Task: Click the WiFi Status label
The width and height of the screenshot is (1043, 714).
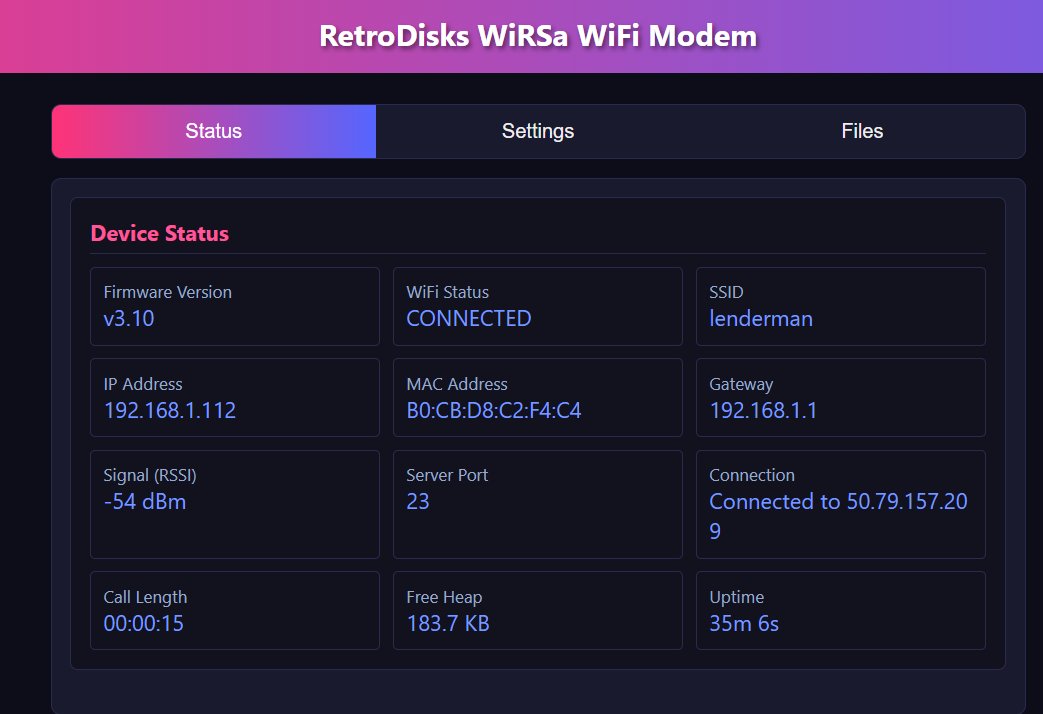Action: pos(448,292)
